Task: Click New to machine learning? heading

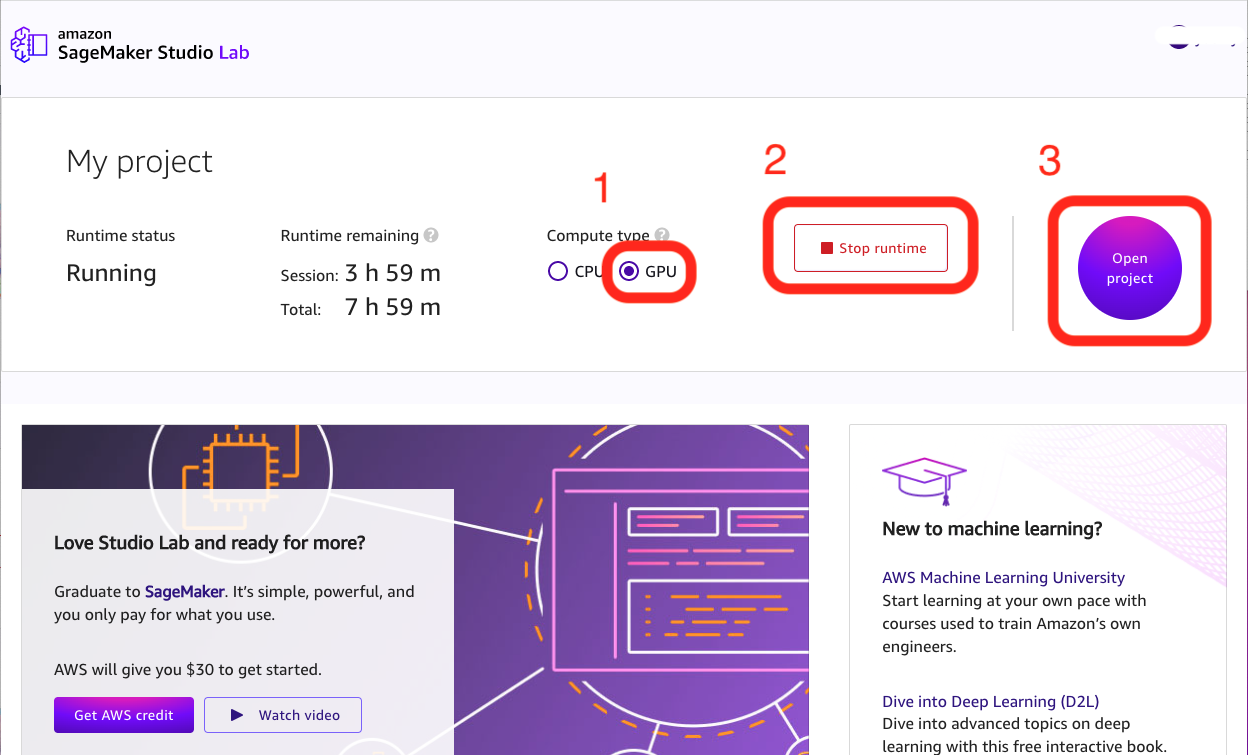Action: pos(992,529)
